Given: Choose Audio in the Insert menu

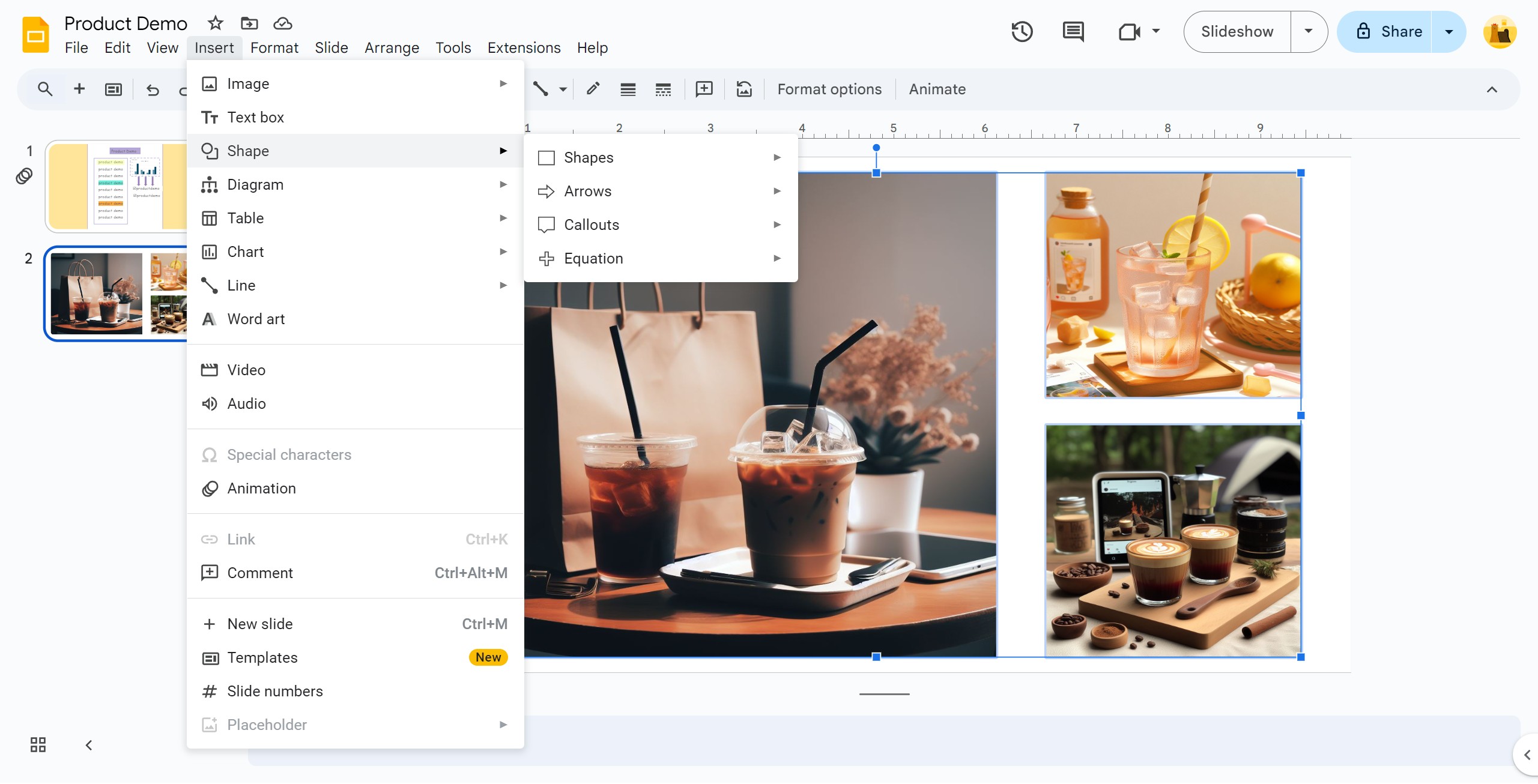Looking at the screenshot, I should [355, 403].
